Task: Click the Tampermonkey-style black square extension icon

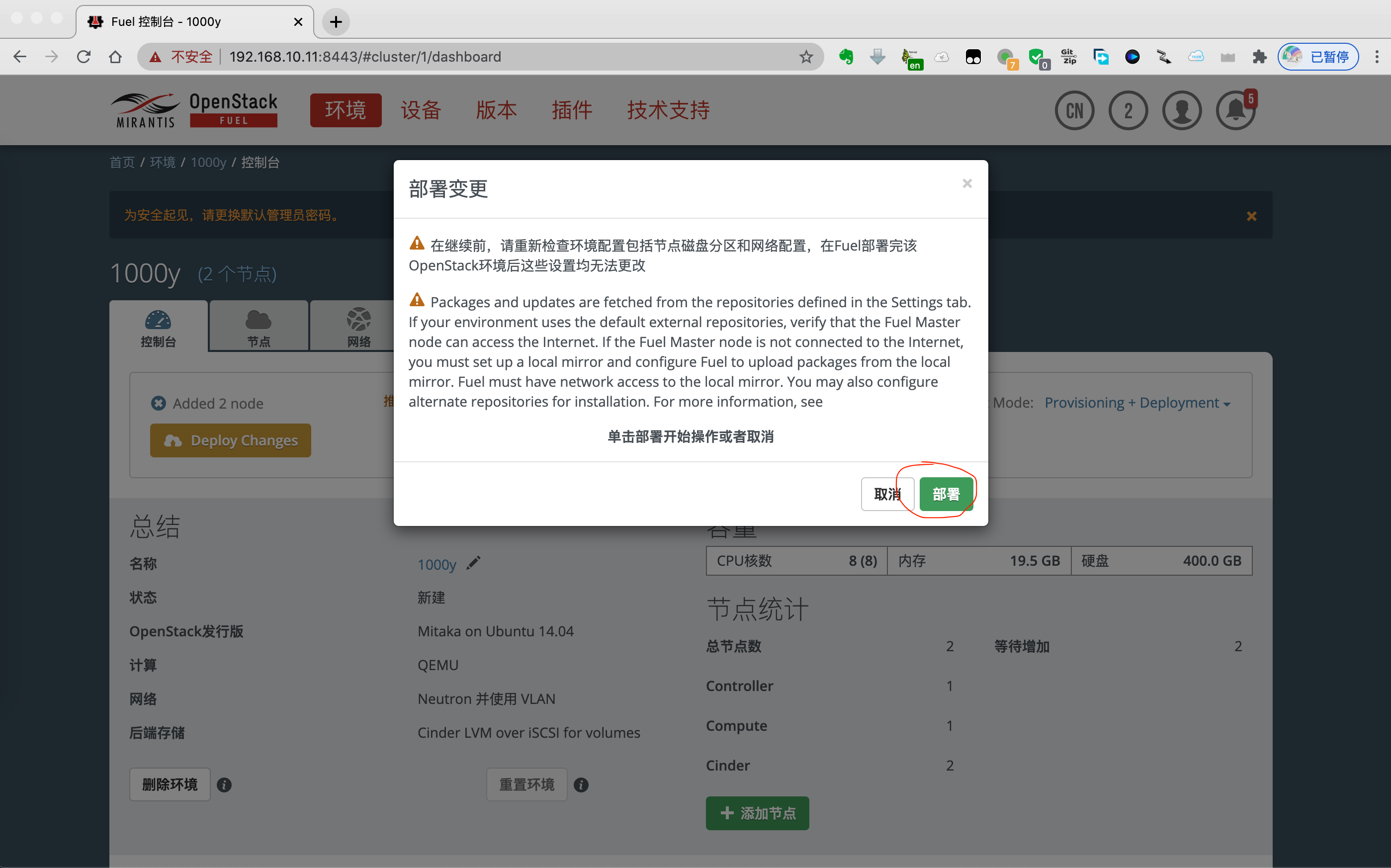Action: 973,56
